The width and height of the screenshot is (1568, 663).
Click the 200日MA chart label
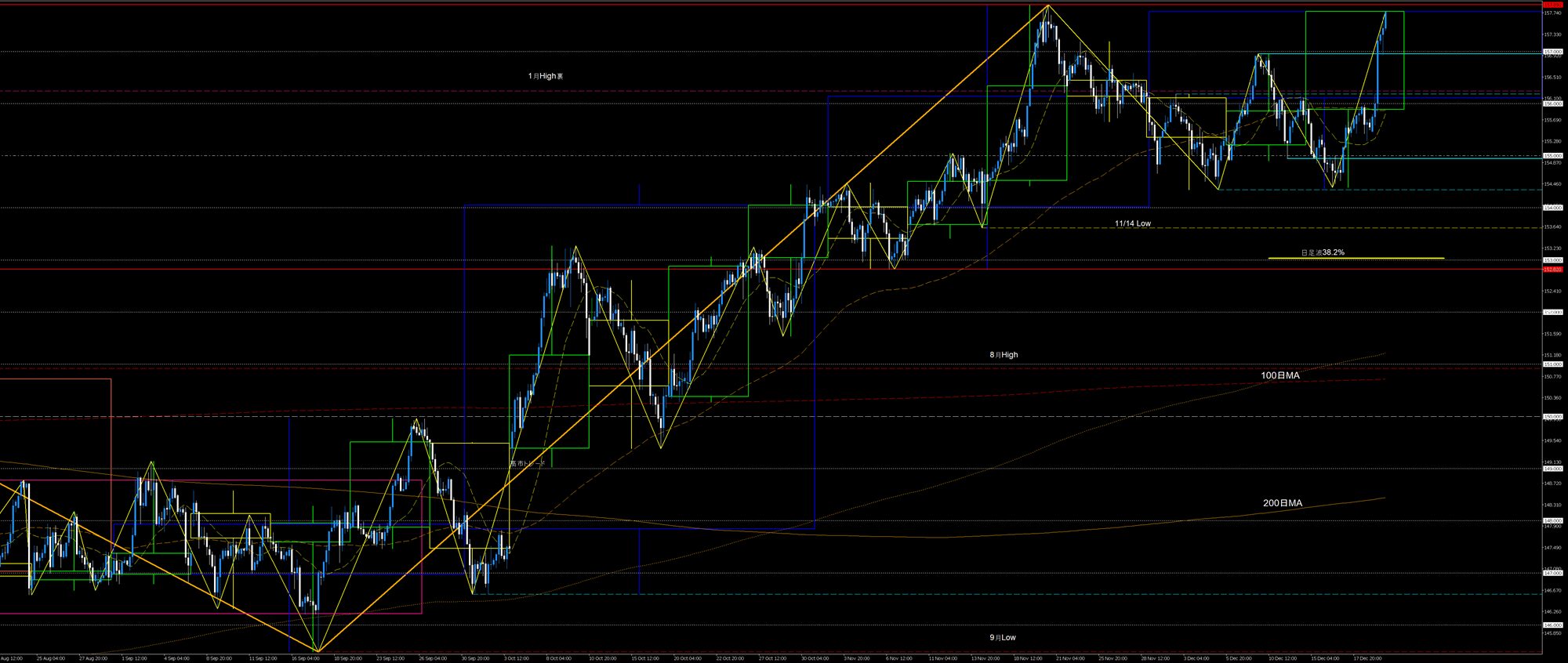[1282, 503]
